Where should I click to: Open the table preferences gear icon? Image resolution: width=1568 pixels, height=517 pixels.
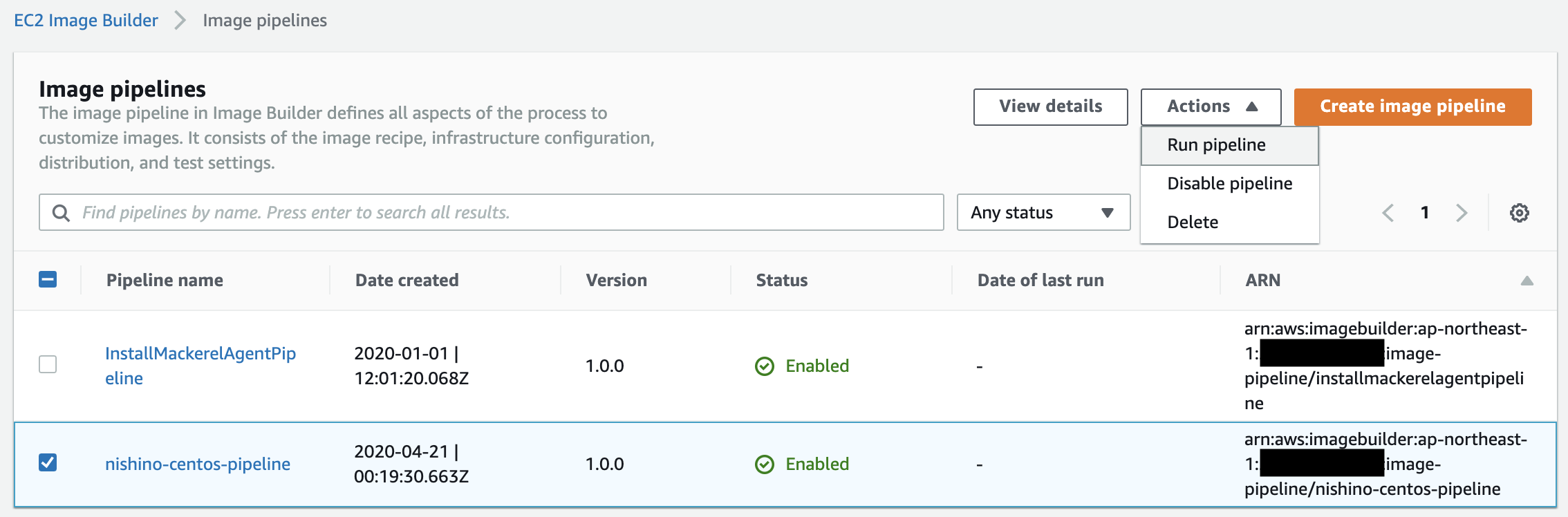pos(1519,213)
